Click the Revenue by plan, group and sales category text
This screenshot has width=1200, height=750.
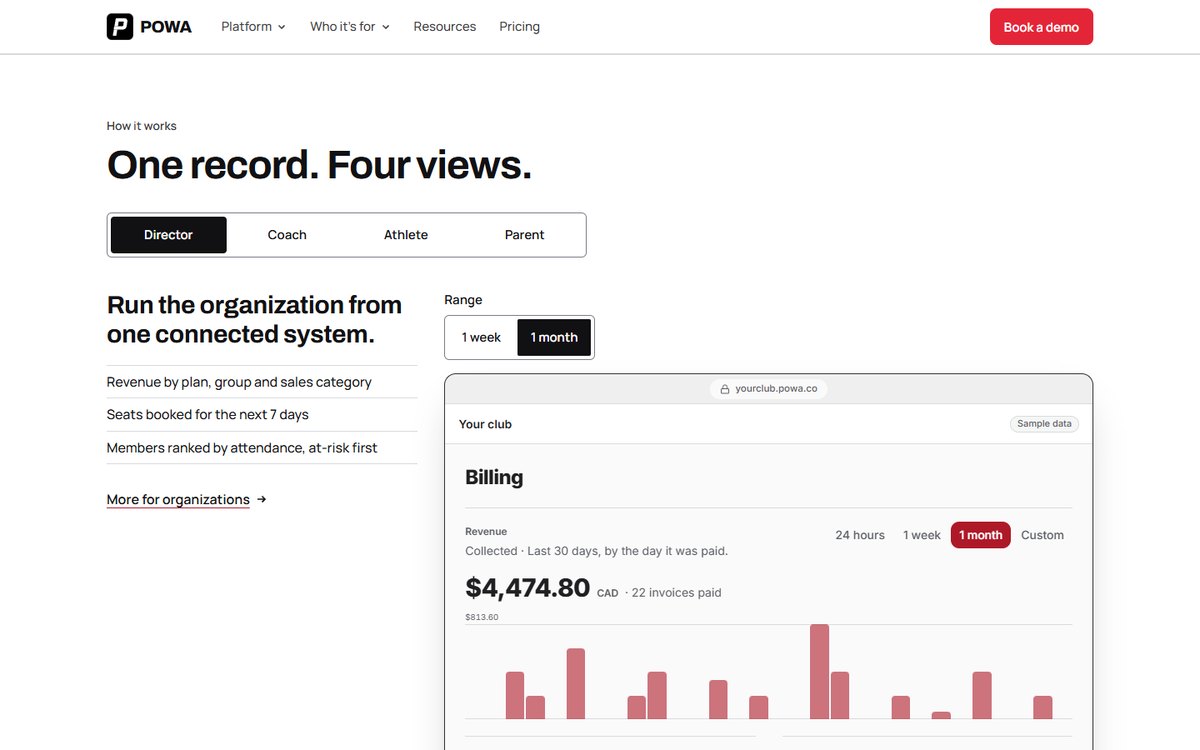pos(239,382)
